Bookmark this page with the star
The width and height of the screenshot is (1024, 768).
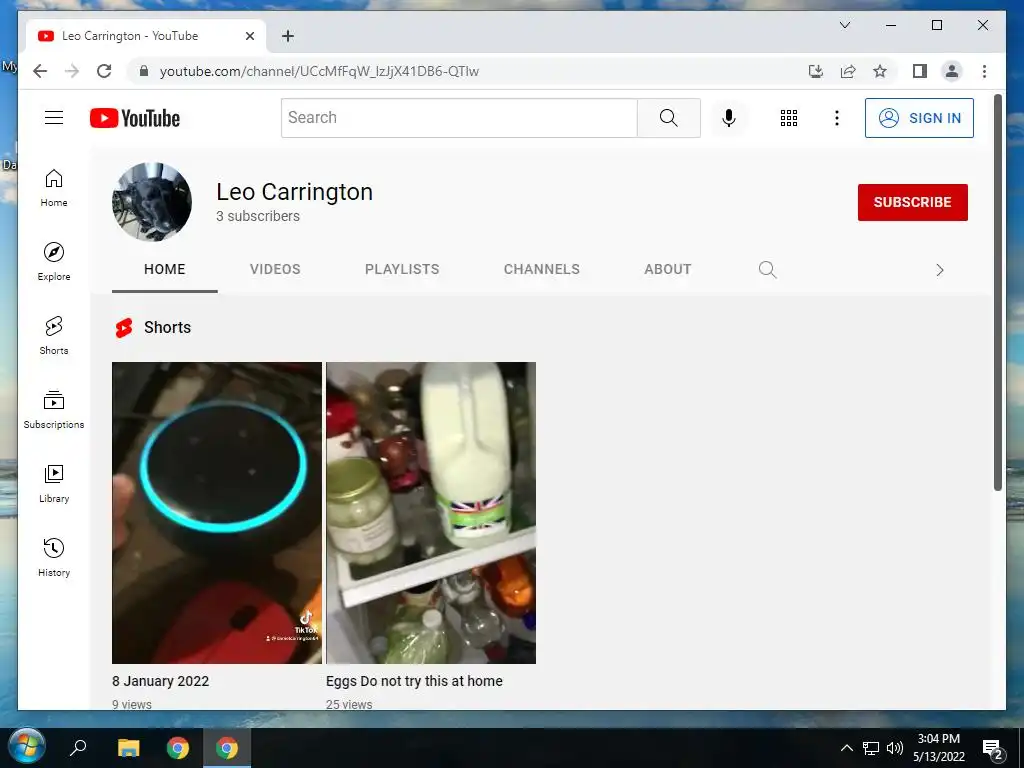880,71
